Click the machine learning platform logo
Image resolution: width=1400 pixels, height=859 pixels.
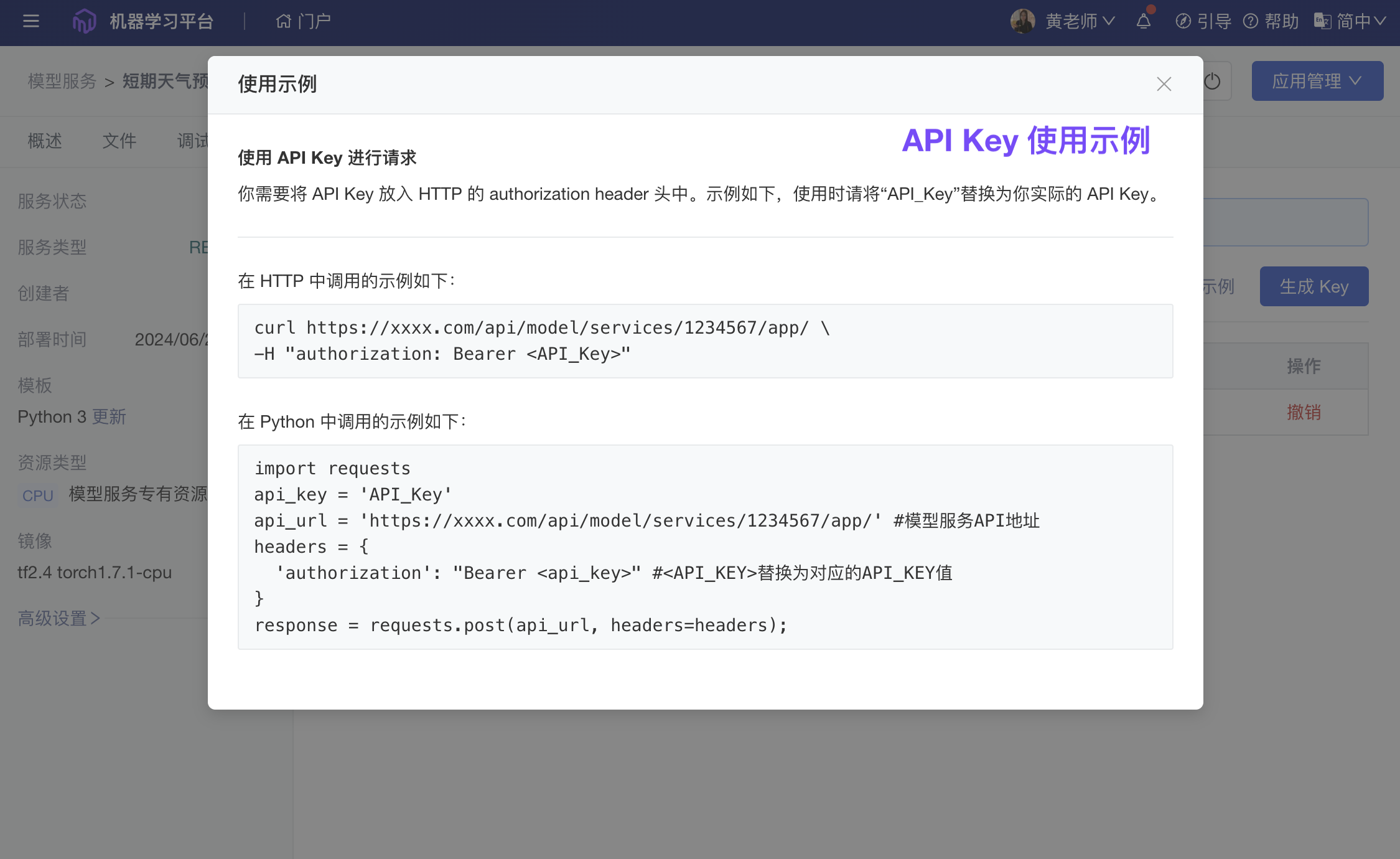[84, 22]
